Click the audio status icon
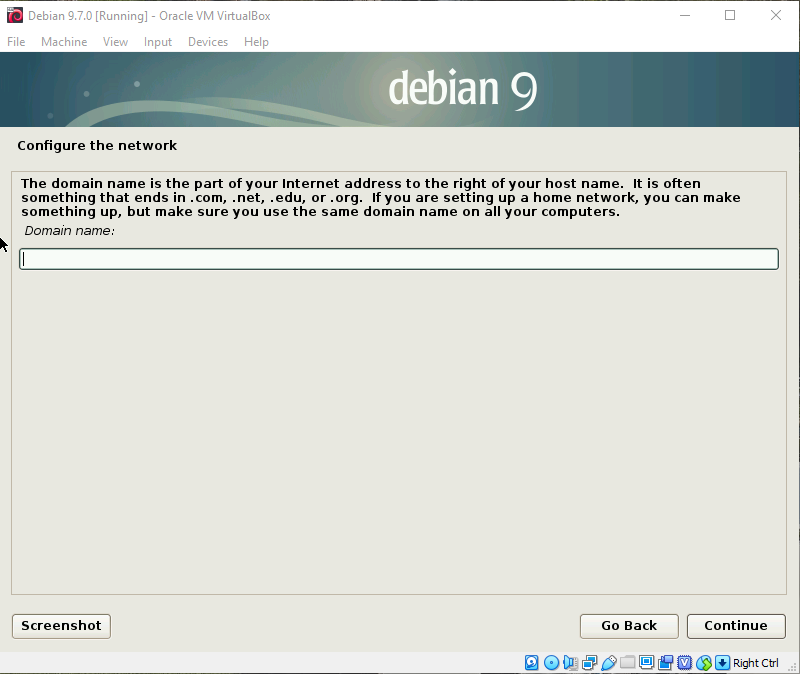 570,663
